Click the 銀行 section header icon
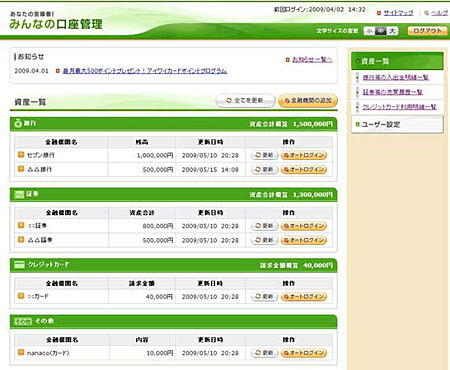This screenshot has height=370, width=450. tap(18, 123)
